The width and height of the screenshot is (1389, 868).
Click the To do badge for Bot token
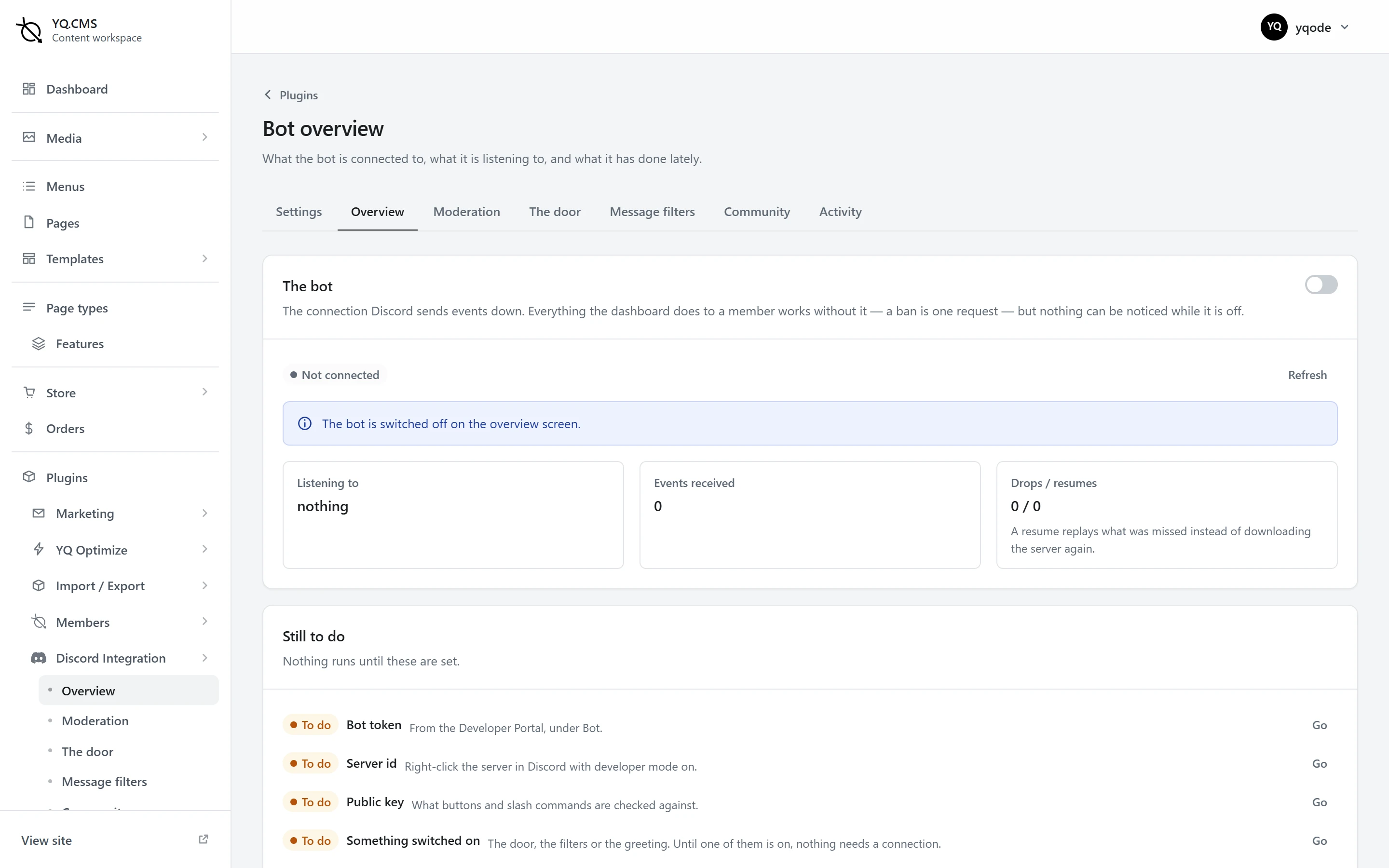pyautogui.click(x=310, y=725)
